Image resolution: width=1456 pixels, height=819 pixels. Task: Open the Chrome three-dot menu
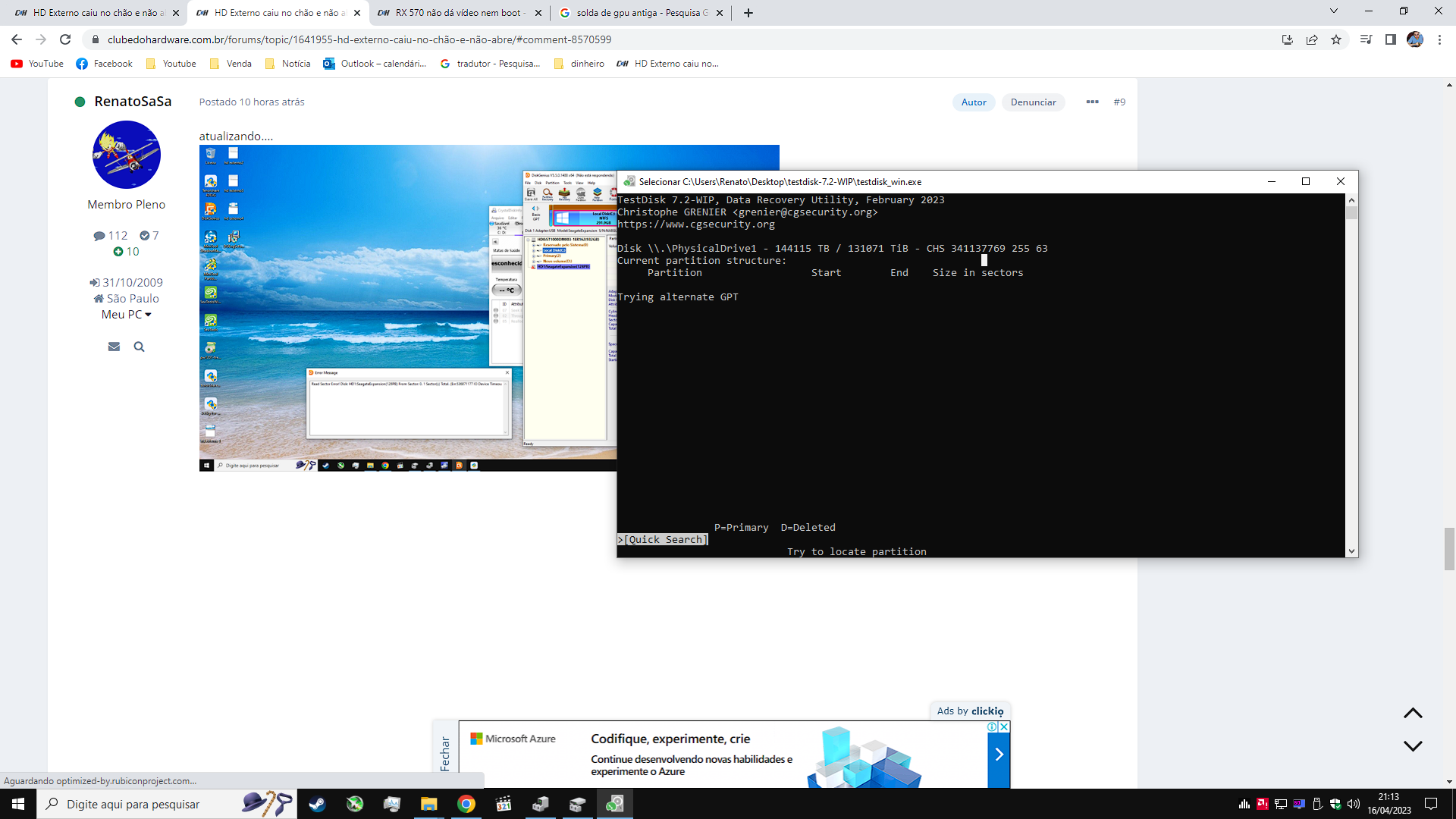(x=1439, y=39)
